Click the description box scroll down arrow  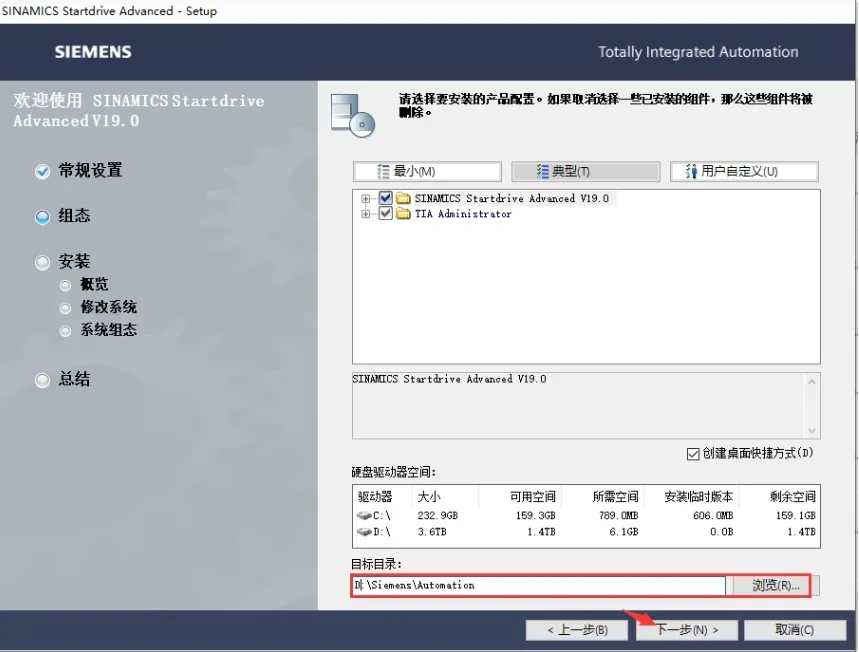(x=812, y=431)
